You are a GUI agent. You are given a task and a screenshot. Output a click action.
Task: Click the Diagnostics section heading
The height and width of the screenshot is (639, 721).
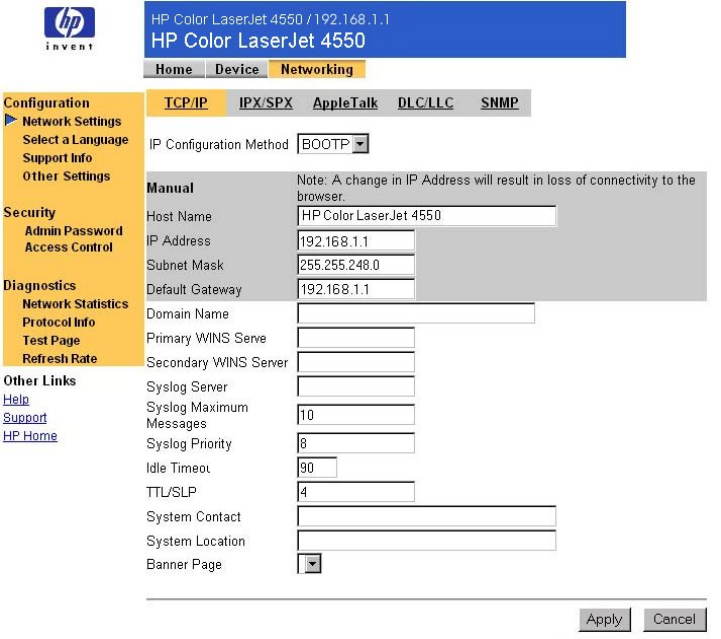point(40,285)
